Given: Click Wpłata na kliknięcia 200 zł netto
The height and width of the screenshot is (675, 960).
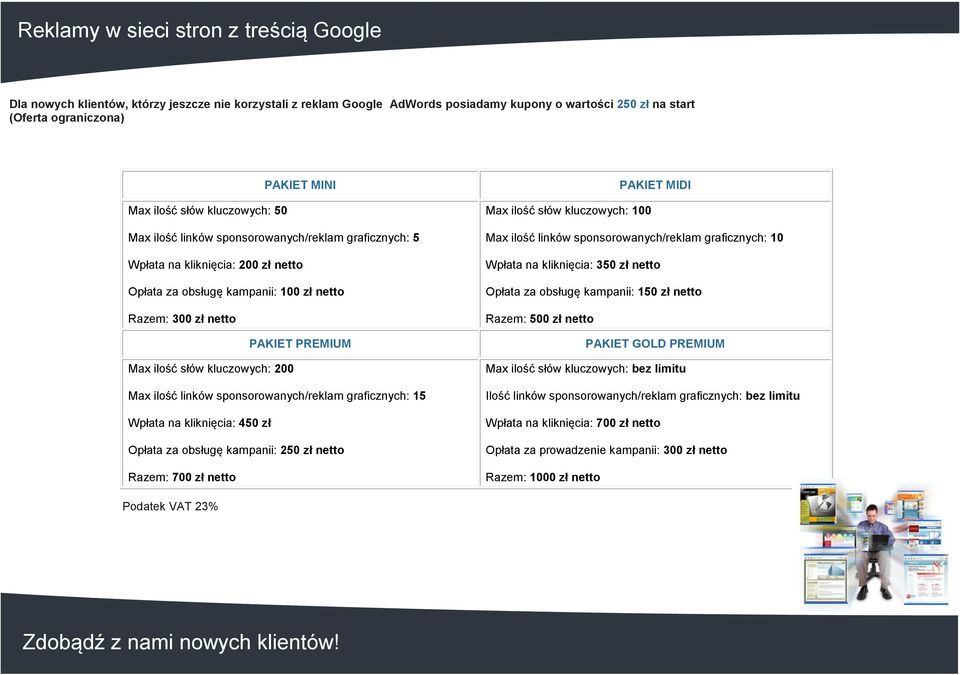Looking at the screenshot, I should 216,265.
